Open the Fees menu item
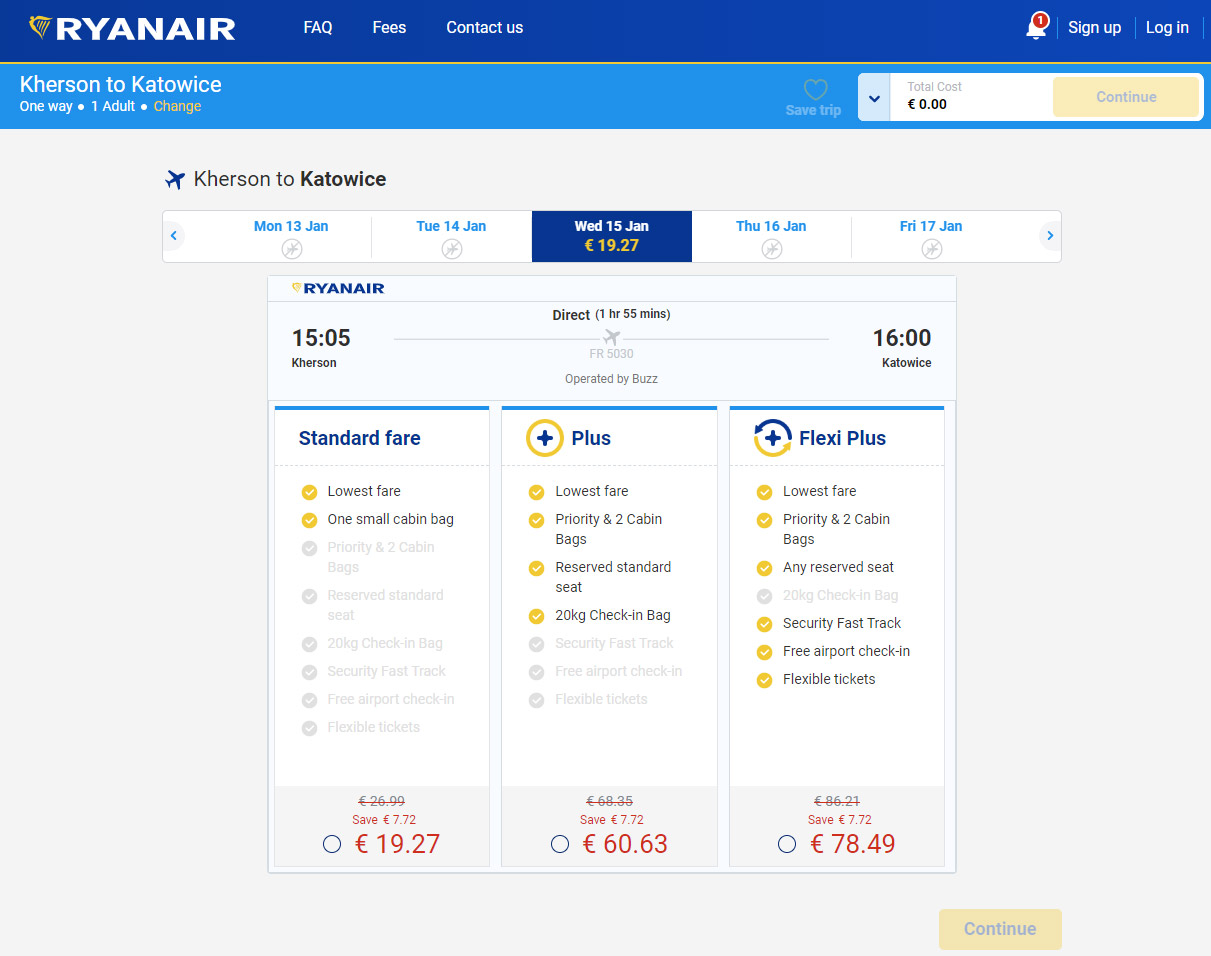 point(389,28)
